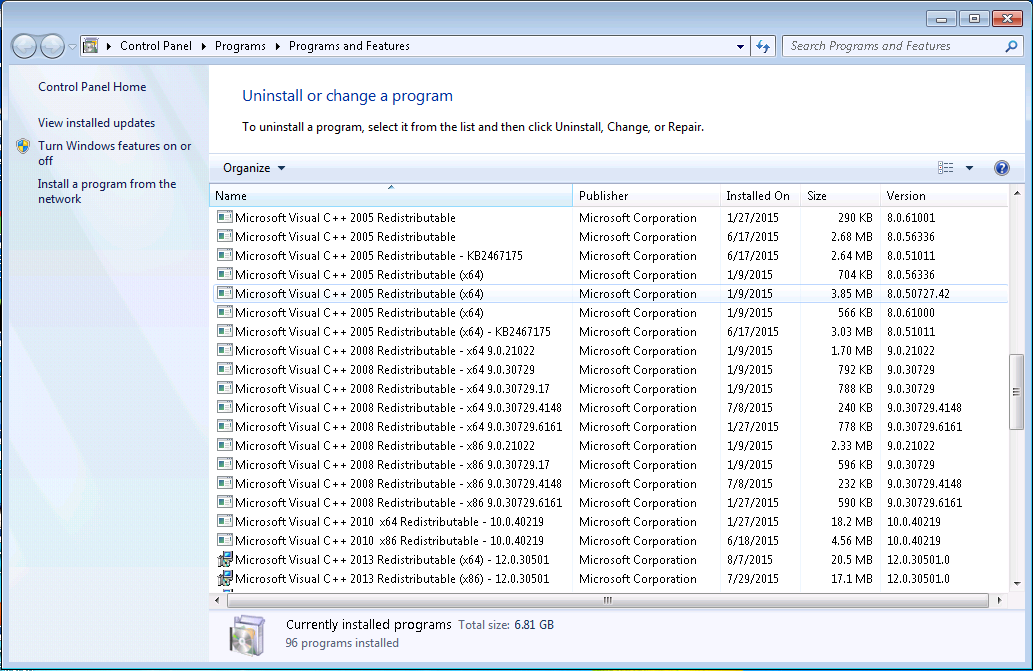
Task: Open Turn Windows features on or off
Action: (x=115, y=153)
